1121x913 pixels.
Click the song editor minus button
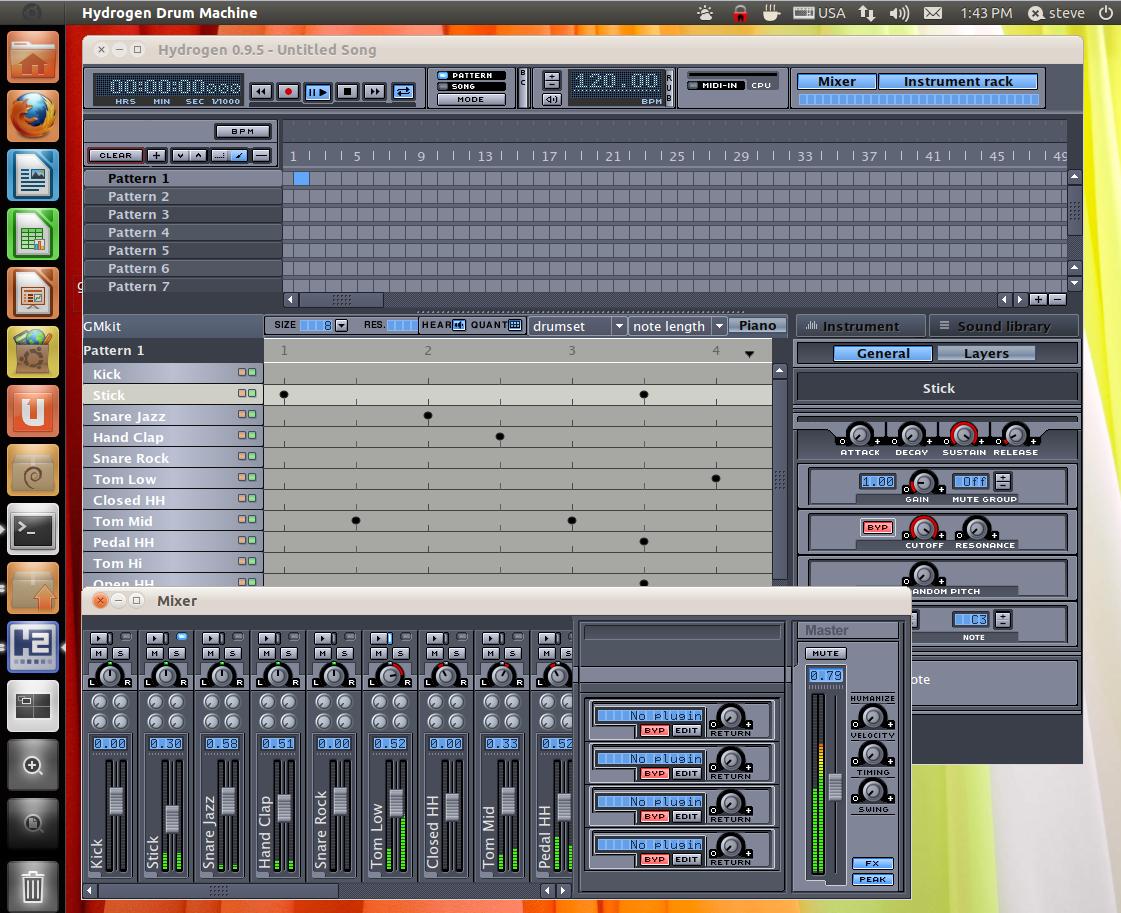pos(262,155)
